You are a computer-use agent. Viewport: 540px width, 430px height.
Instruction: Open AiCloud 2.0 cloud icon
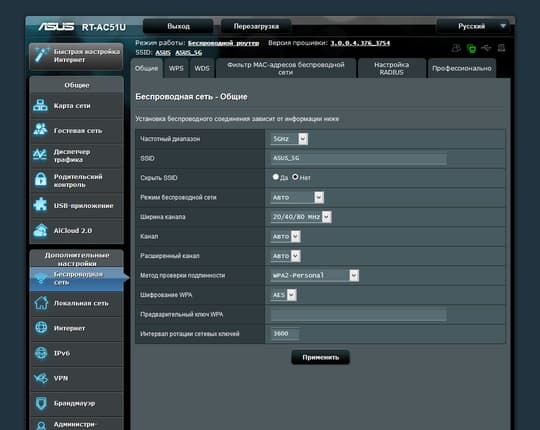pyautogui.click(x=40, y=230)
